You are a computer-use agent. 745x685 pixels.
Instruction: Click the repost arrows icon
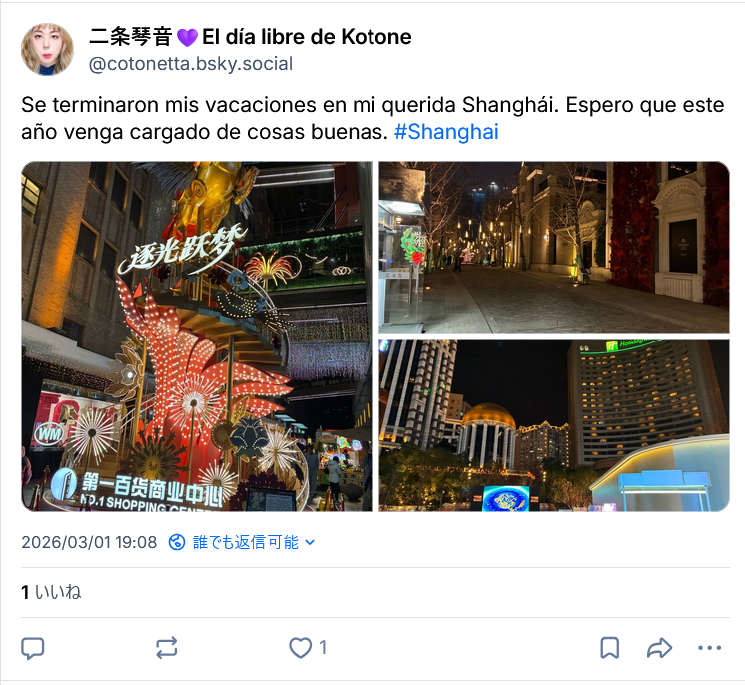(167, 648)
